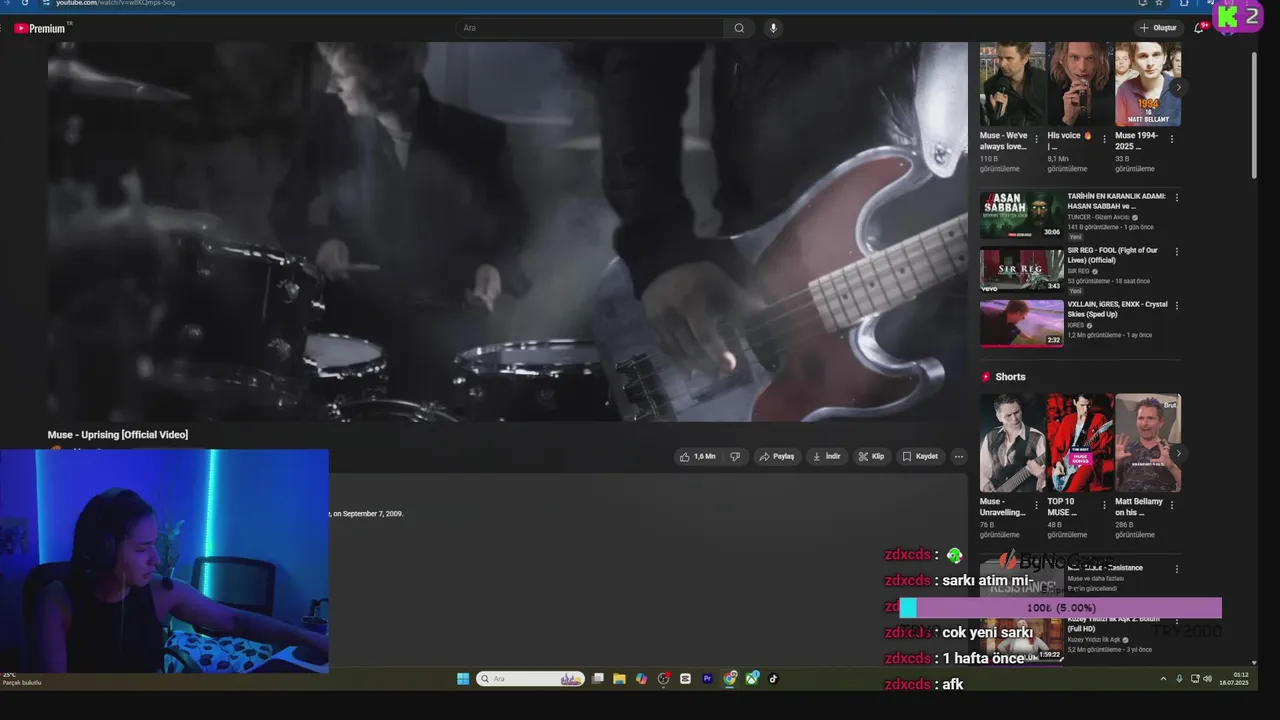Open options menu for 'His voice' short

click(1104, 139)
